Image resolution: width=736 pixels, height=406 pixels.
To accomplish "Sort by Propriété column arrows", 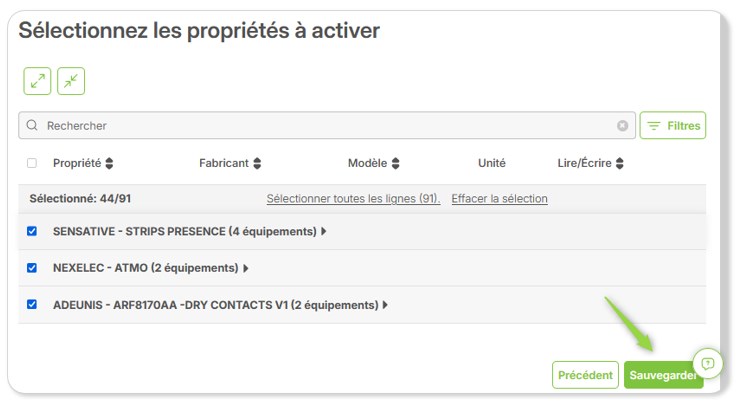I will (x=109, y=163).
